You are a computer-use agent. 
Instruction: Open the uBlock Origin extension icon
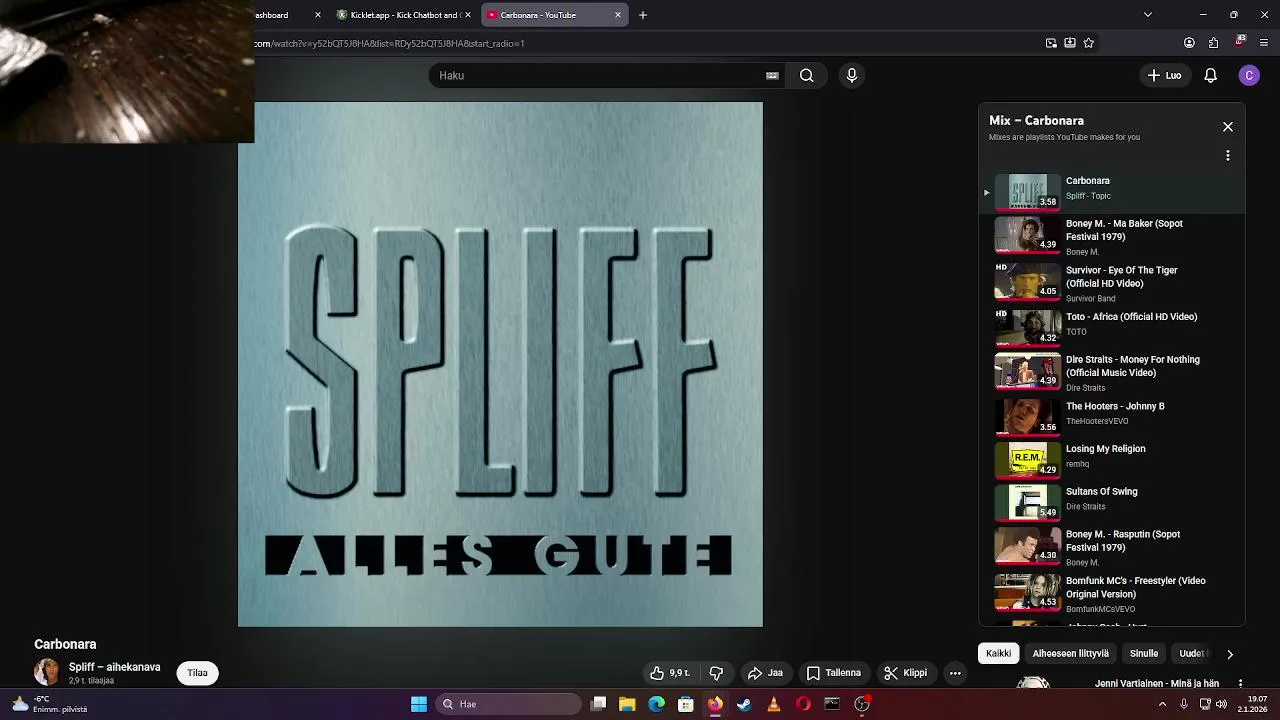[x=1240, y=42]
